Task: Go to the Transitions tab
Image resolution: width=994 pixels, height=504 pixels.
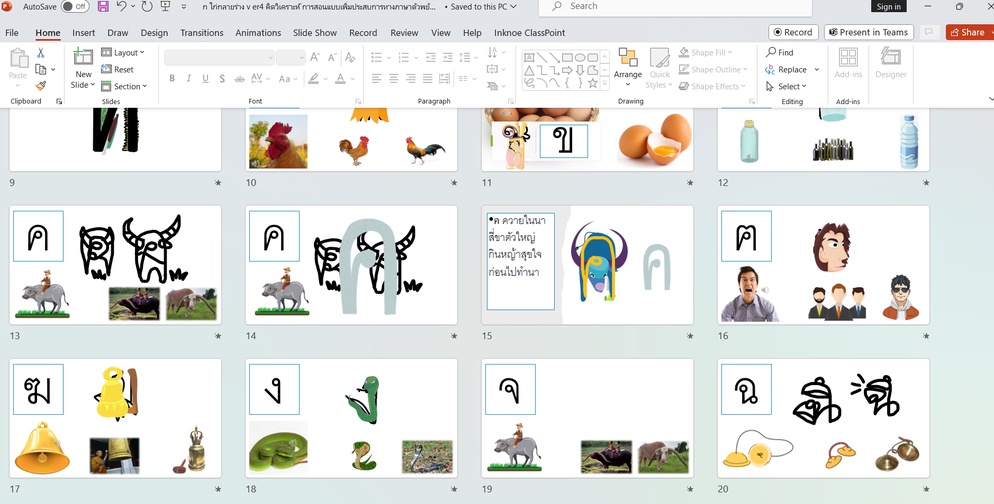Action: (202, 32)
